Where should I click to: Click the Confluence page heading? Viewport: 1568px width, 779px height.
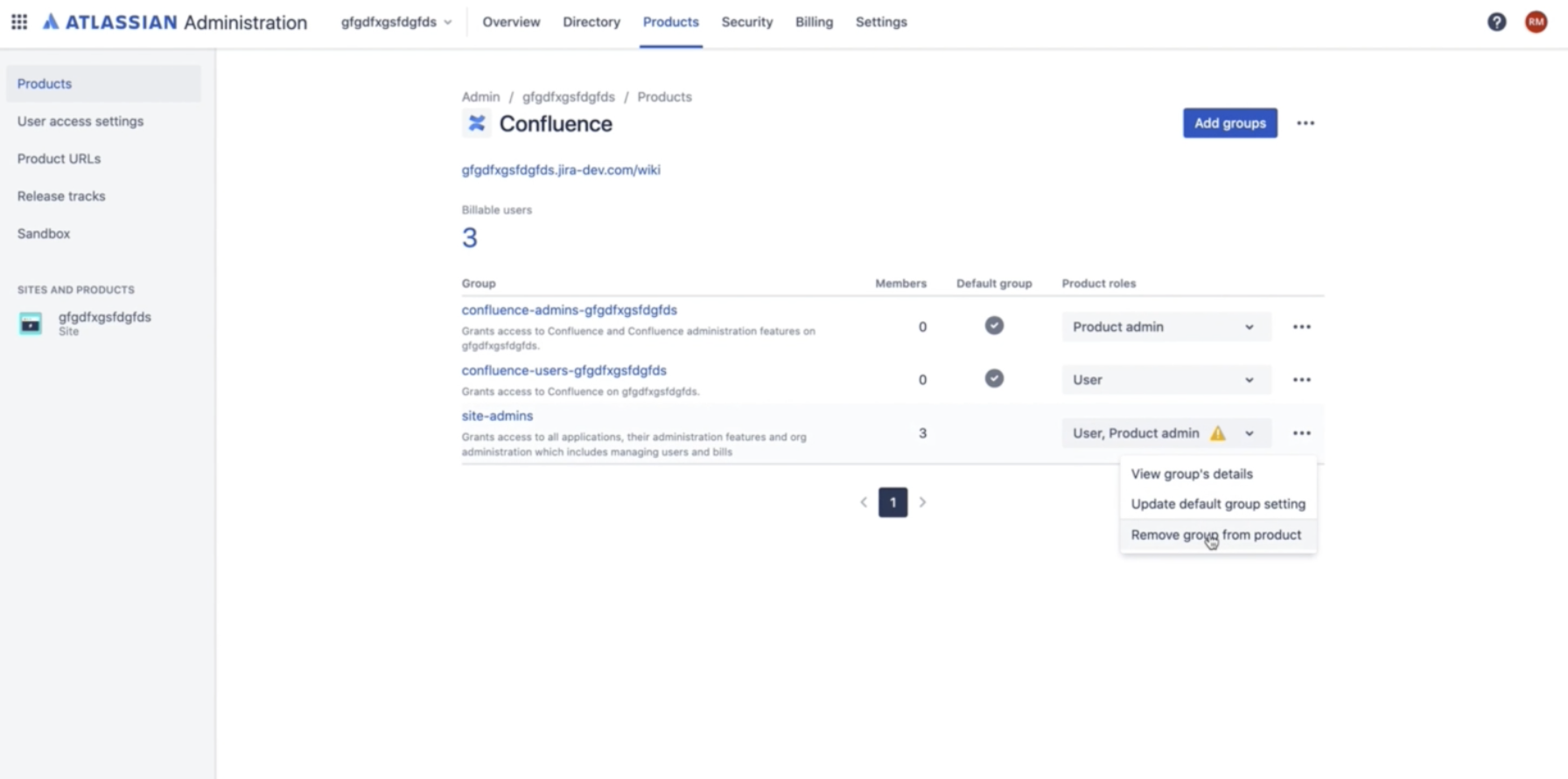coord(556,124)
